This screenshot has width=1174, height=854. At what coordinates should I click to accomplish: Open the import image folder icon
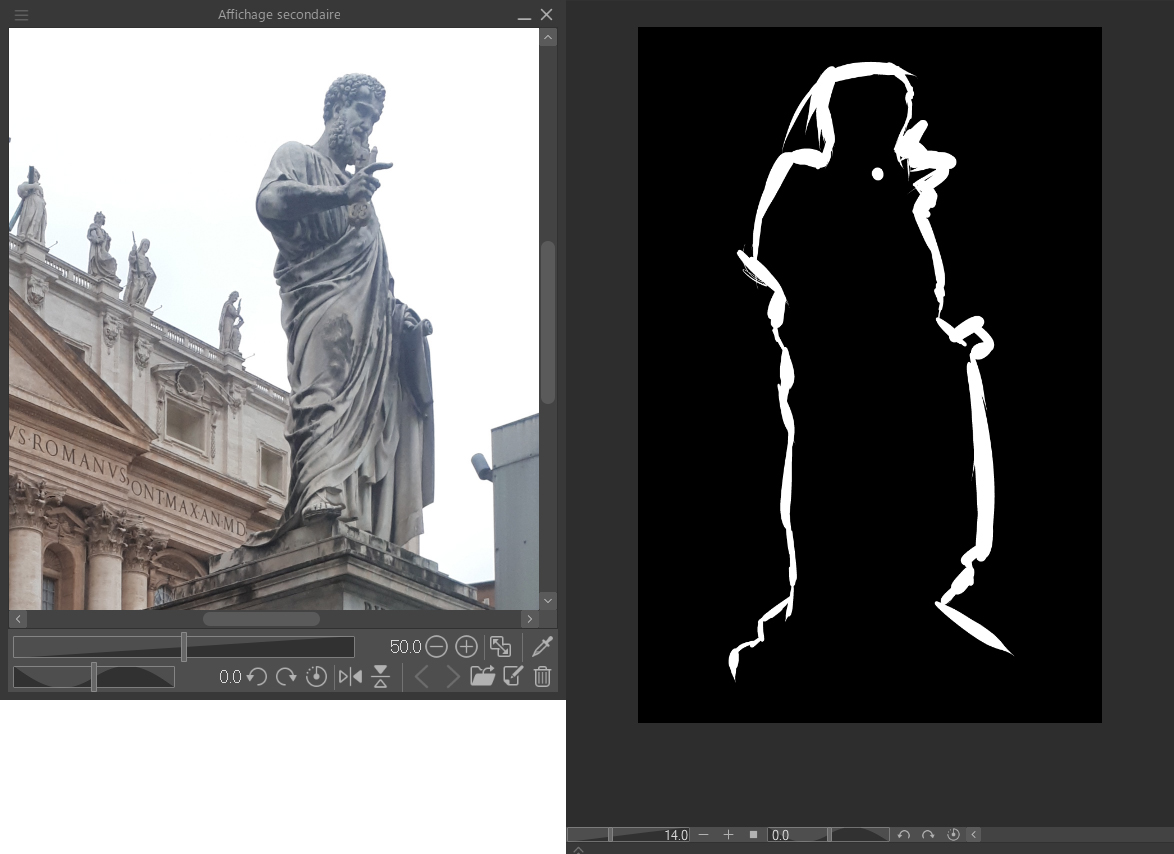point(482,677)
